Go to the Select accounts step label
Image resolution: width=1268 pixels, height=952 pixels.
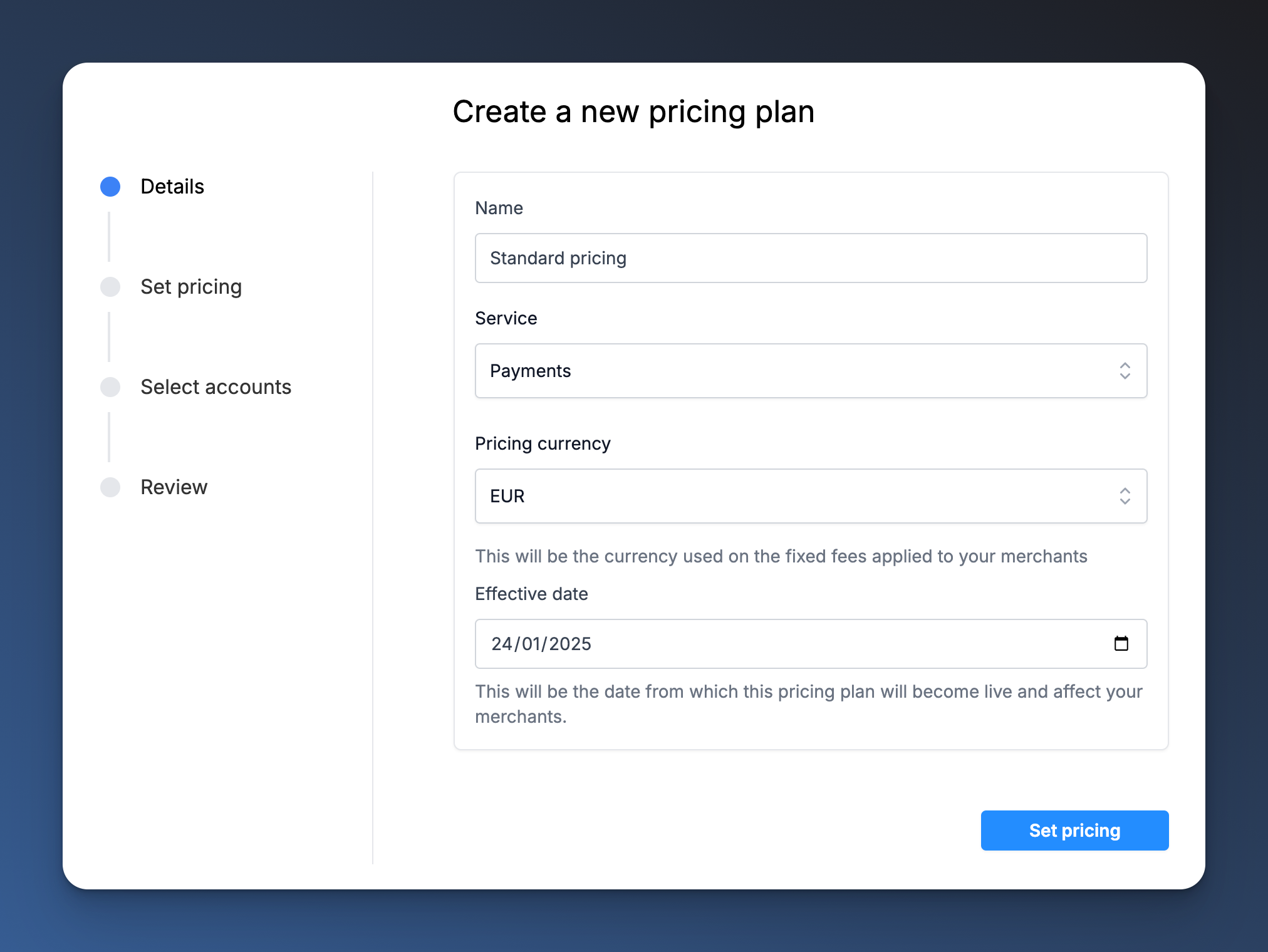tap(216, 387)
